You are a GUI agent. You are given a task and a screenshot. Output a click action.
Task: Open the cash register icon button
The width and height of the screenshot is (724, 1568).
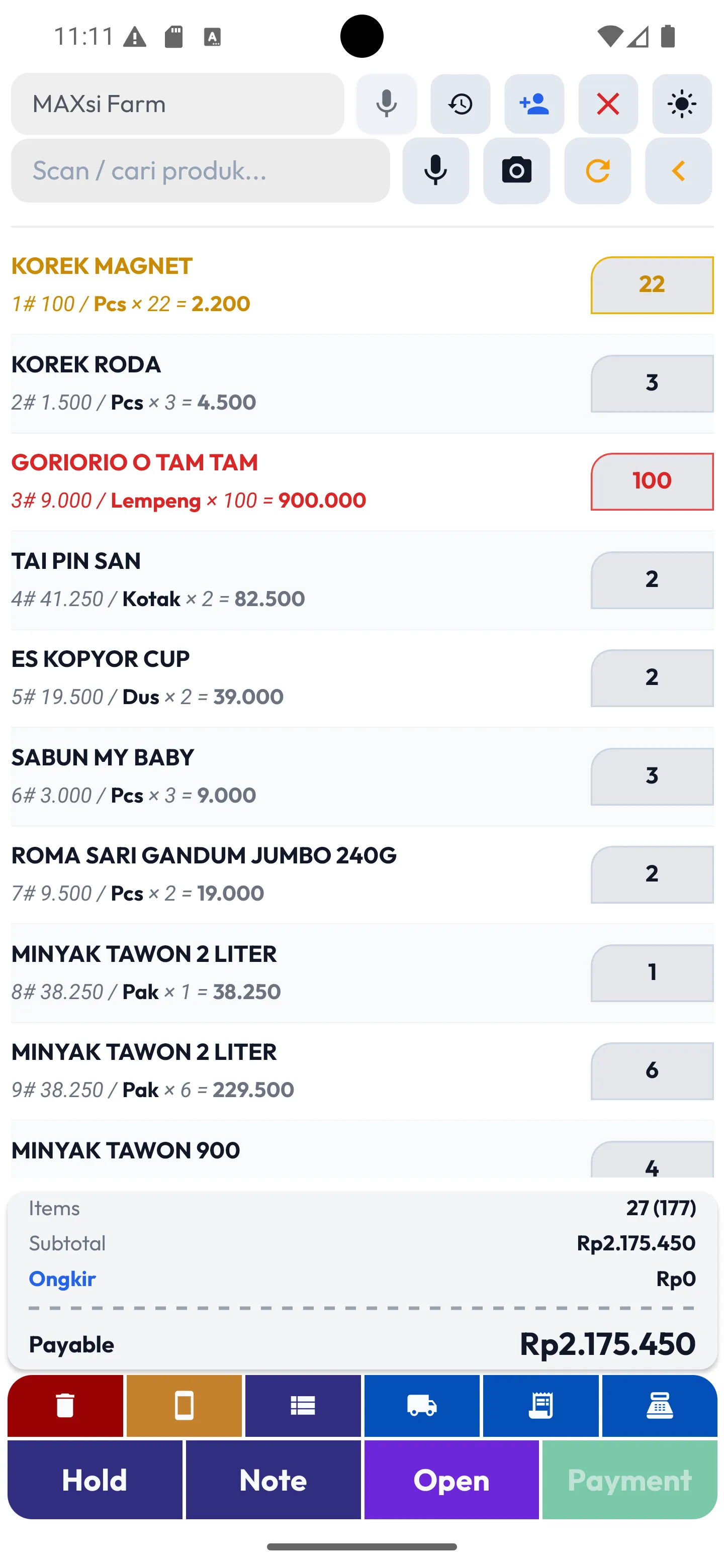660,1406
